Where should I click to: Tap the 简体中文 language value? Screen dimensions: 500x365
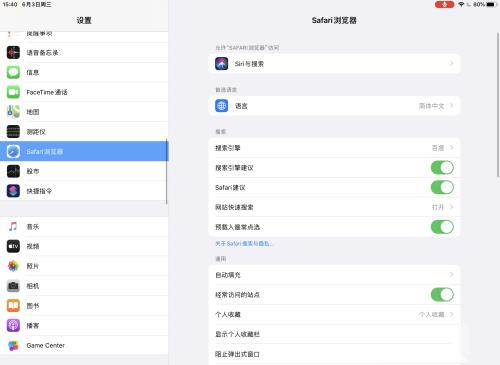(431, 106)
